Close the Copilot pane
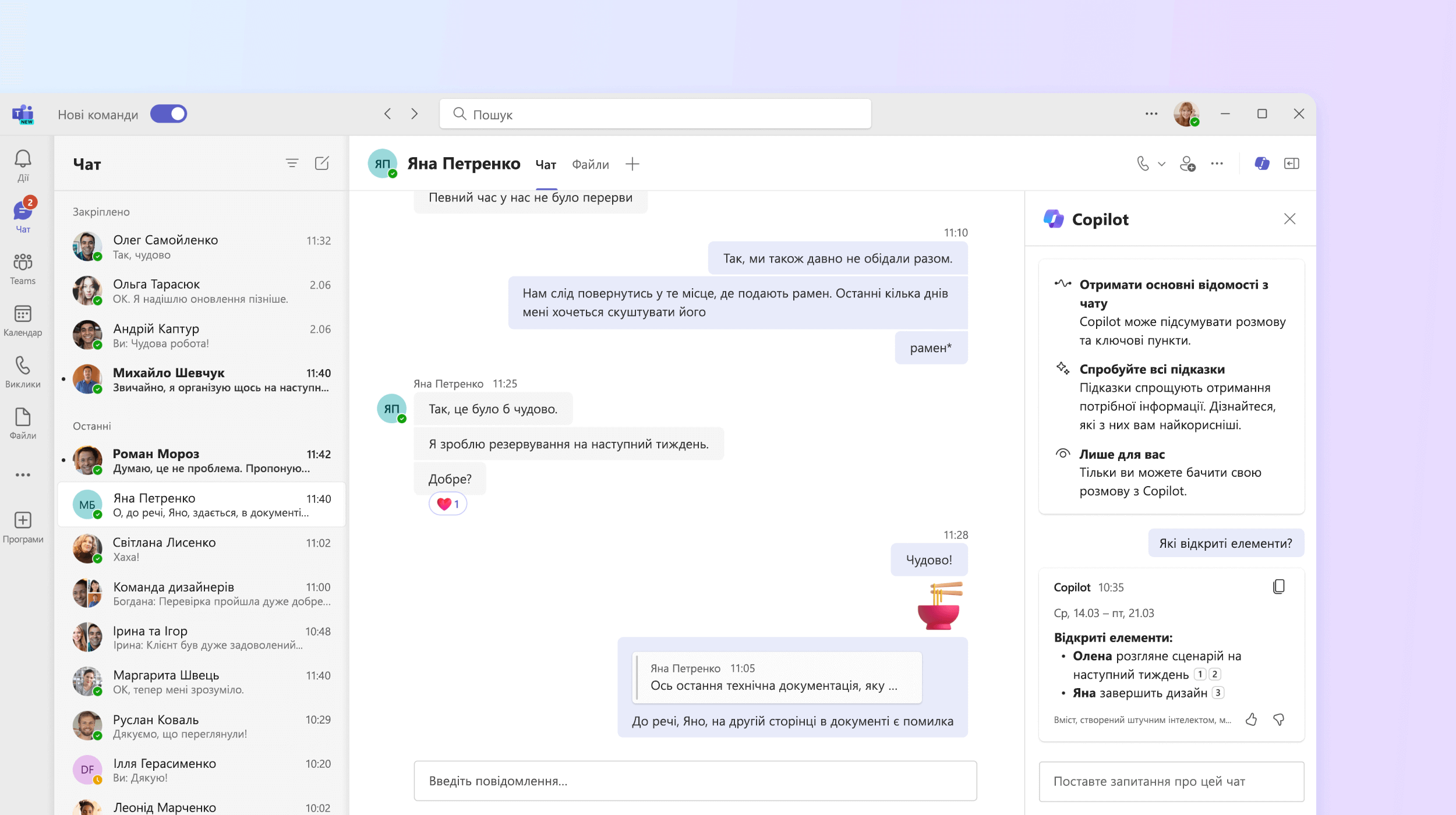Viewport: 1456px width, 815px height. tap(1289, 219)
